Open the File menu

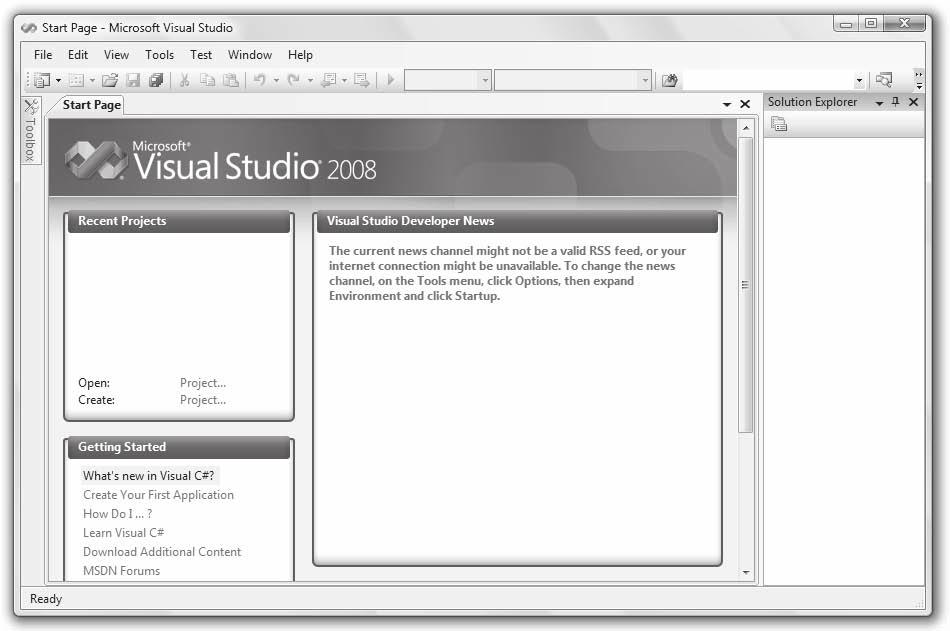pyautogui.click(x=42, y=55)
